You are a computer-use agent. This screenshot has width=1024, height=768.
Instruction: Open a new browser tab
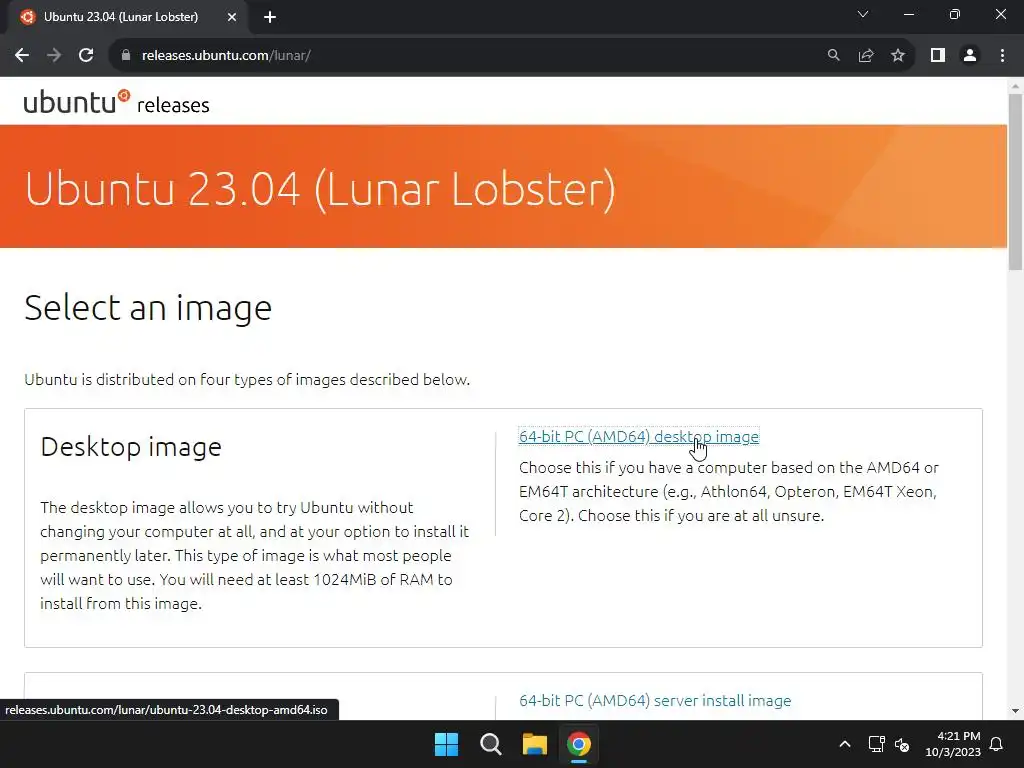pos(270,18)
